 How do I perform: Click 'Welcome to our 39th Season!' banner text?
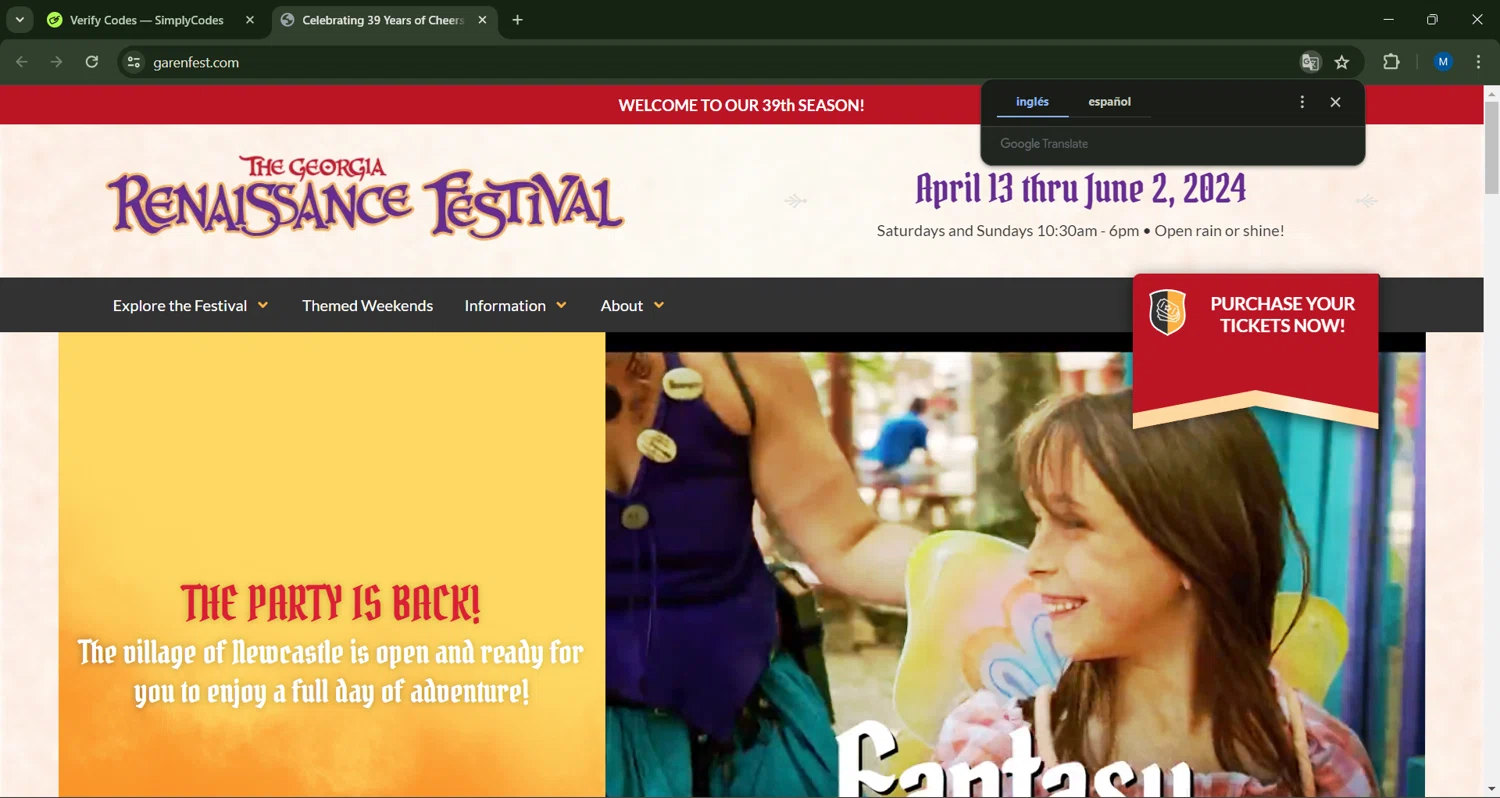(x=741, y=105)
